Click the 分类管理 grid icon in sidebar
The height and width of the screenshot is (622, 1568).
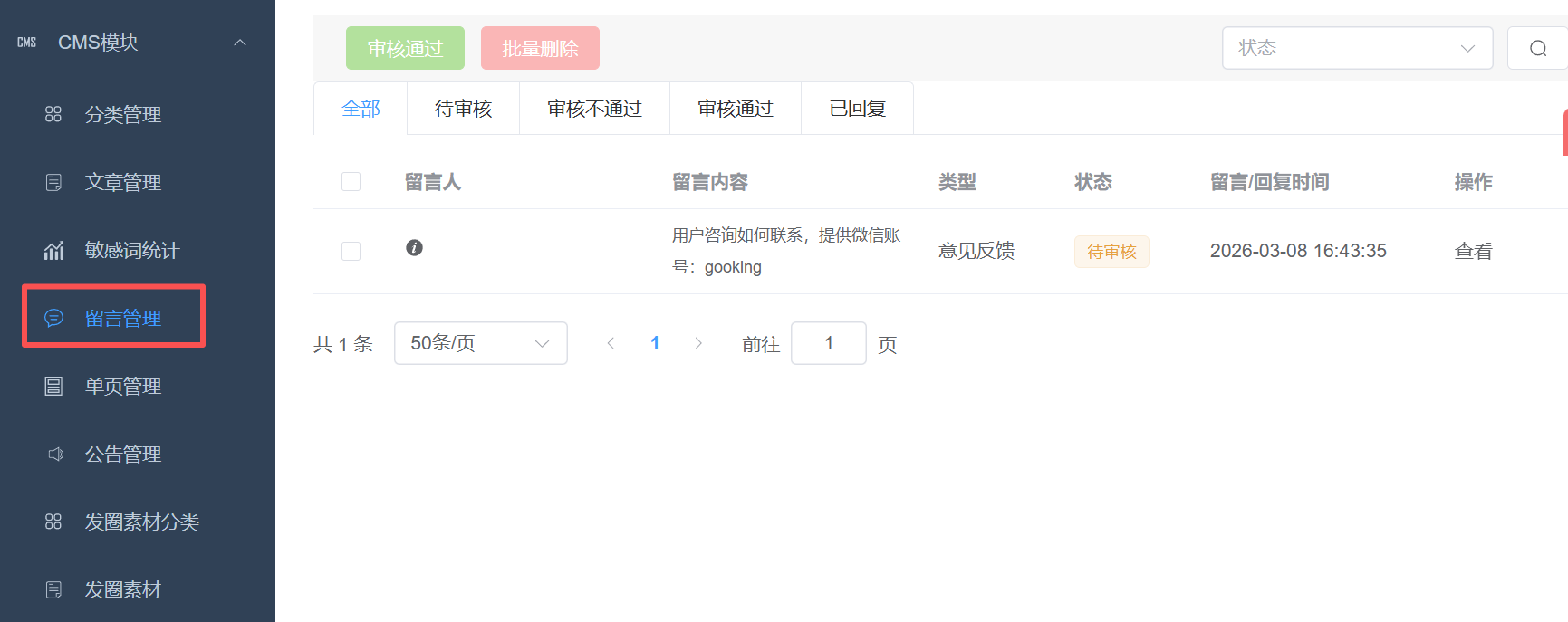(x=53, y=114)
